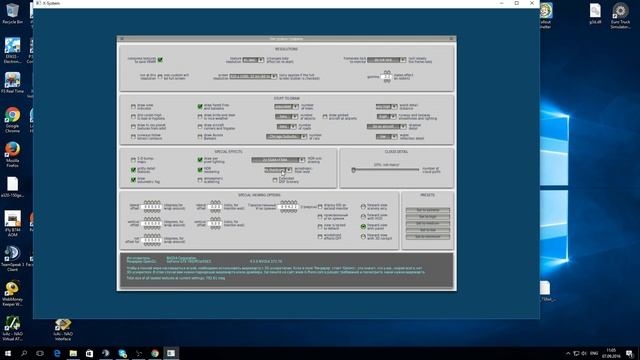Open the texture resolution dropdown
The image size is (640, 360).
[x=253, y=60]
